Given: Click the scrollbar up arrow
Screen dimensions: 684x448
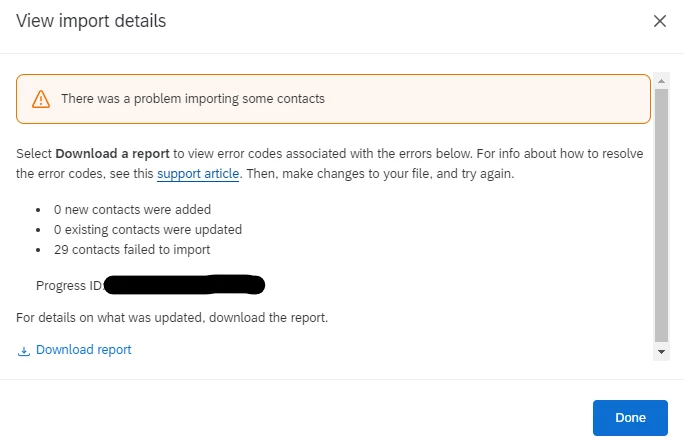Looking at the screenshot, I should pyautogui.click(x=661, y=81).
